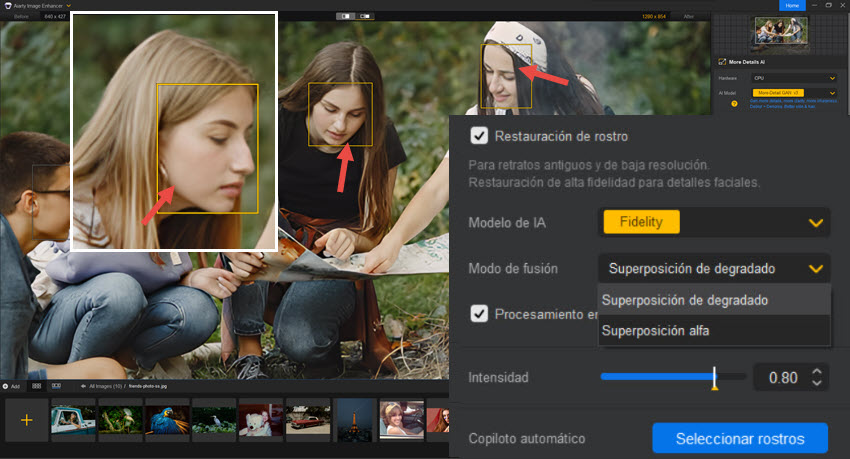Image resolution: width=850 pixels, height=459 pixels.
Task: Open the AI Model More-Detail GAN dropdown
Action: point(794,93)
